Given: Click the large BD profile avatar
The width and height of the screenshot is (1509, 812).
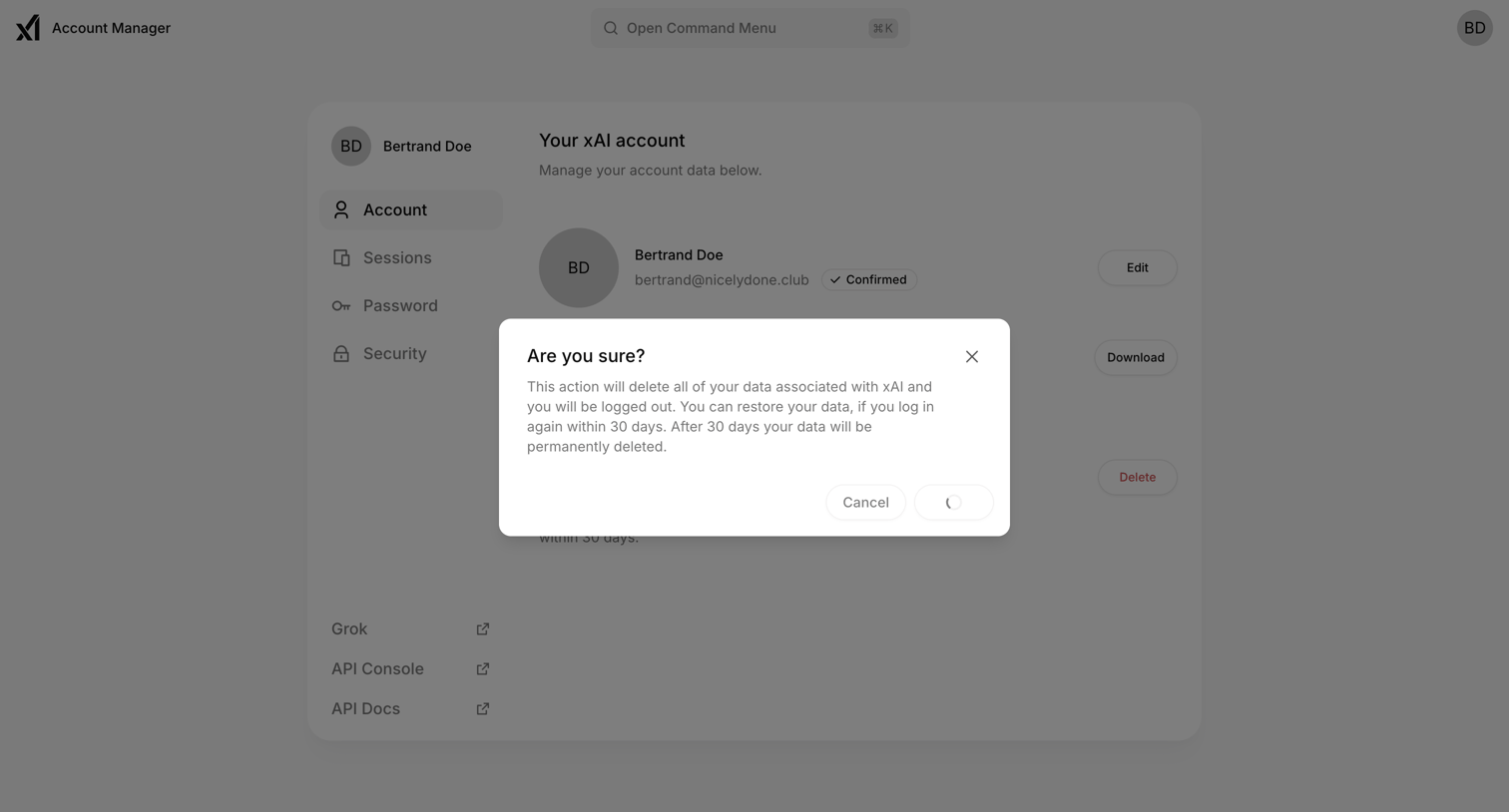Looking at the screenshot, I should coord(579,267).
